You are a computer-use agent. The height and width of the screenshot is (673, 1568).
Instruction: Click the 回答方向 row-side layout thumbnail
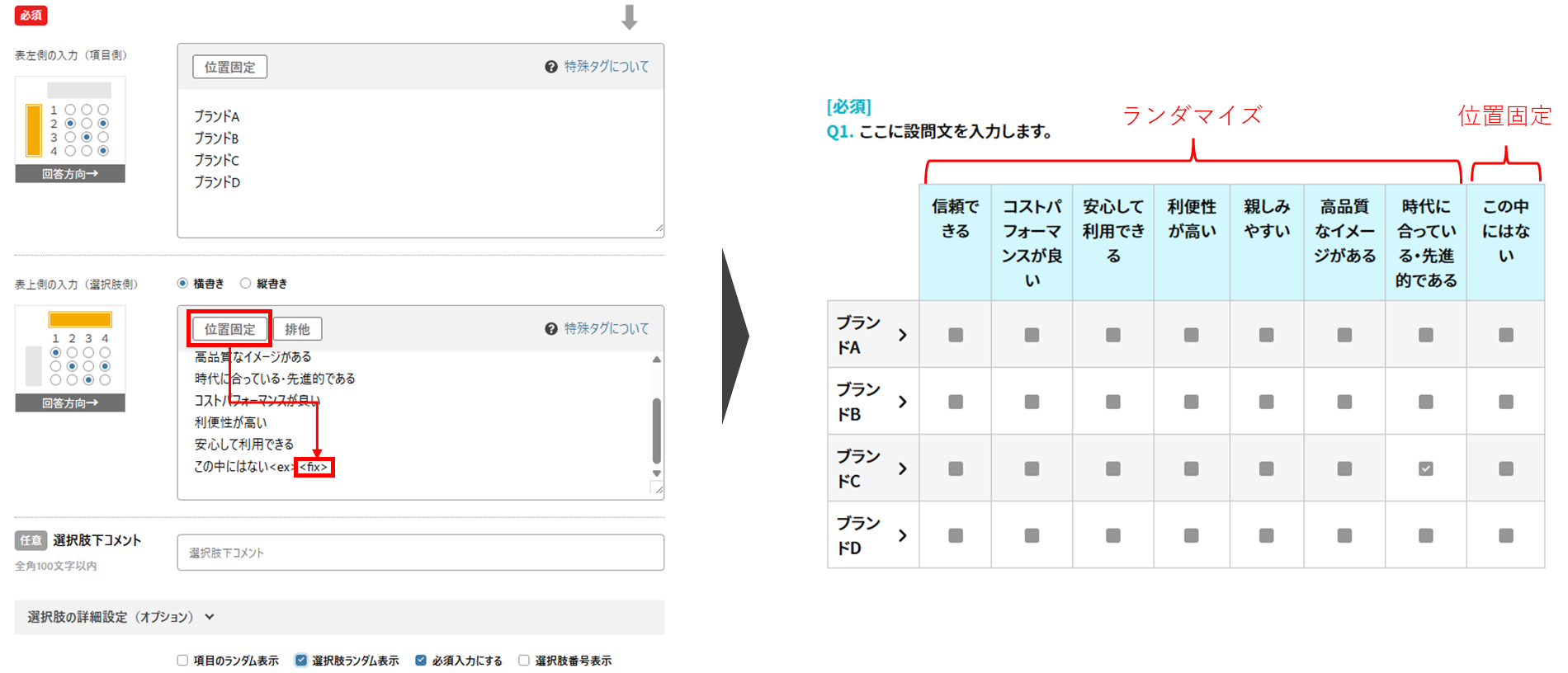(70, 129)
